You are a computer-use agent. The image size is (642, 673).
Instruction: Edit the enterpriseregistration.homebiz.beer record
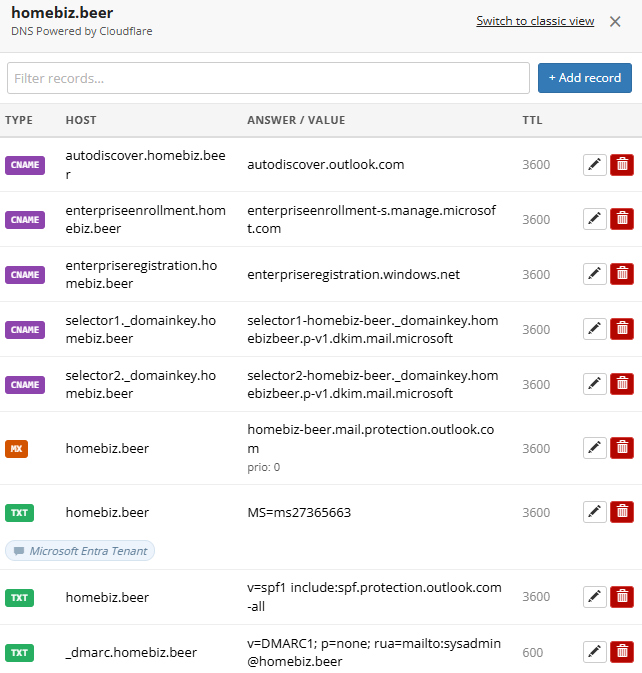click(594, 274)
